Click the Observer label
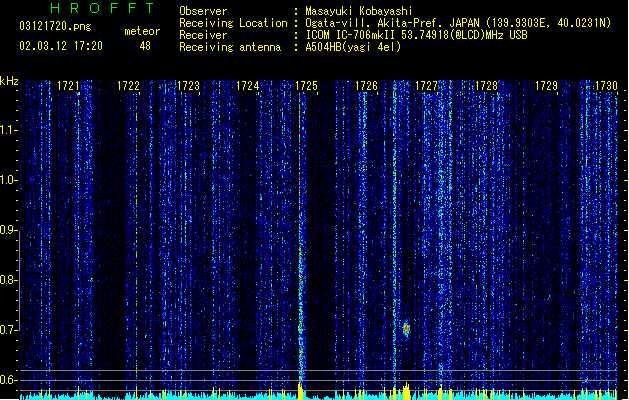The image size is (629, 400). tap(203, 11)
